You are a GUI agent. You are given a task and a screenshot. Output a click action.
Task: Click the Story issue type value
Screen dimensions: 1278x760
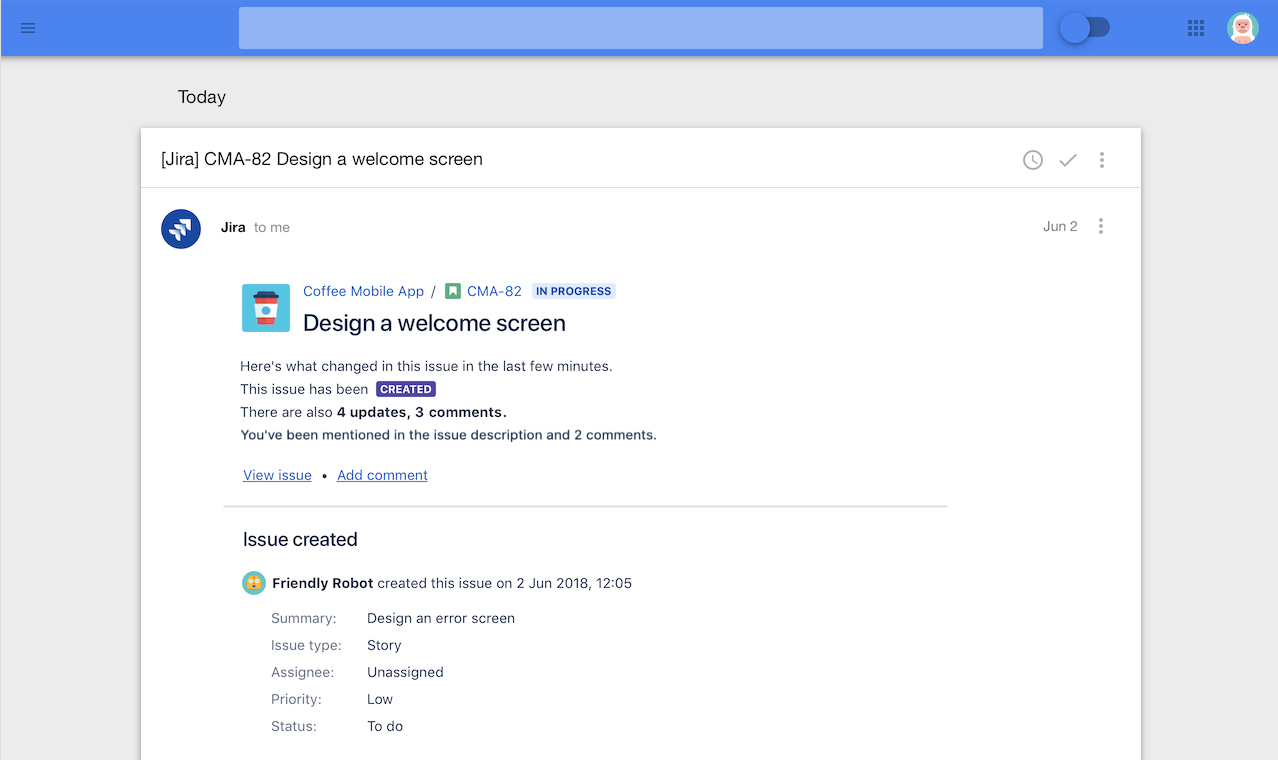(x=384, y=645)
